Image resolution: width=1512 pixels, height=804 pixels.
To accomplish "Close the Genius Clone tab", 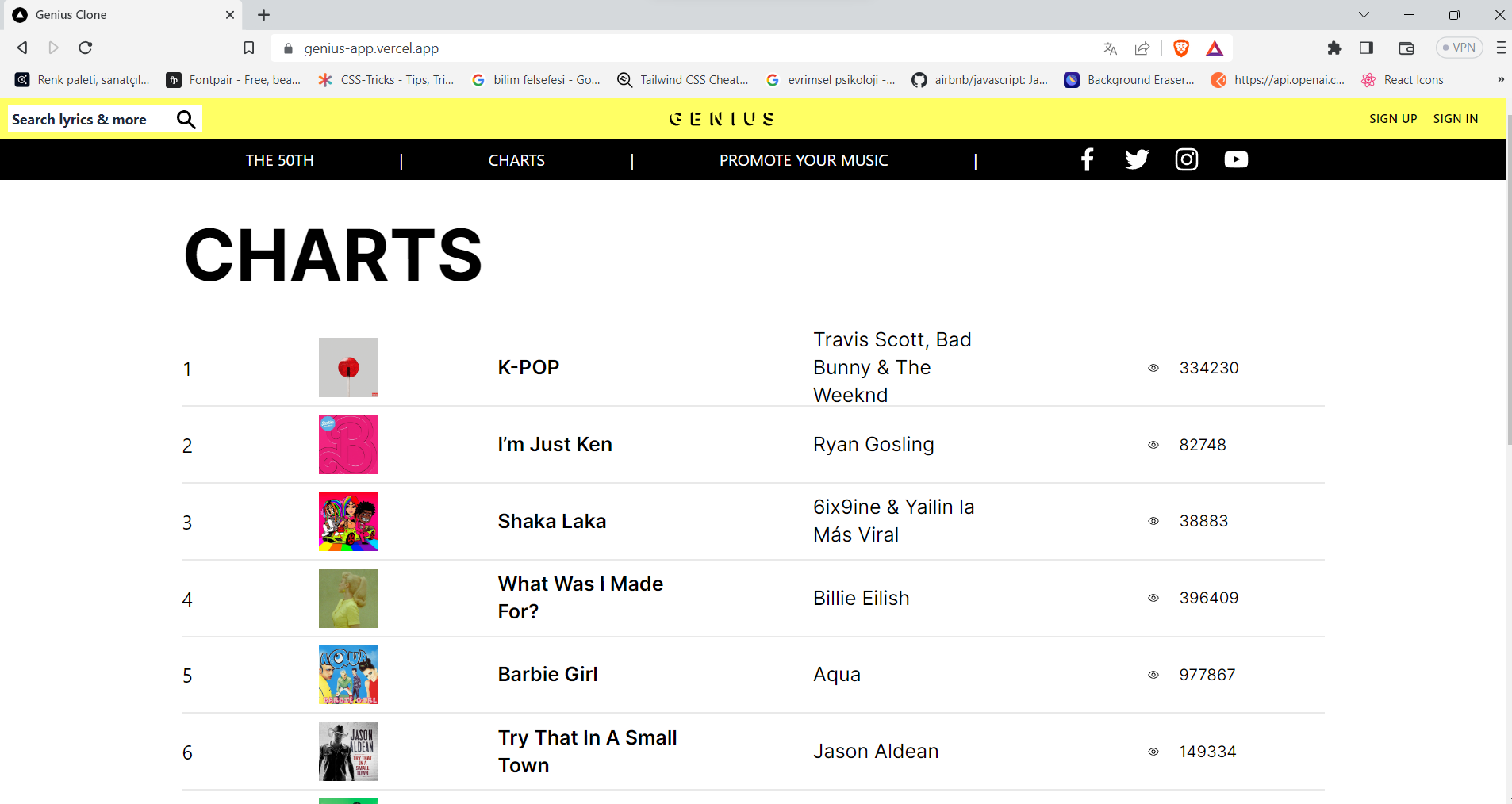I will pos(230,14).
